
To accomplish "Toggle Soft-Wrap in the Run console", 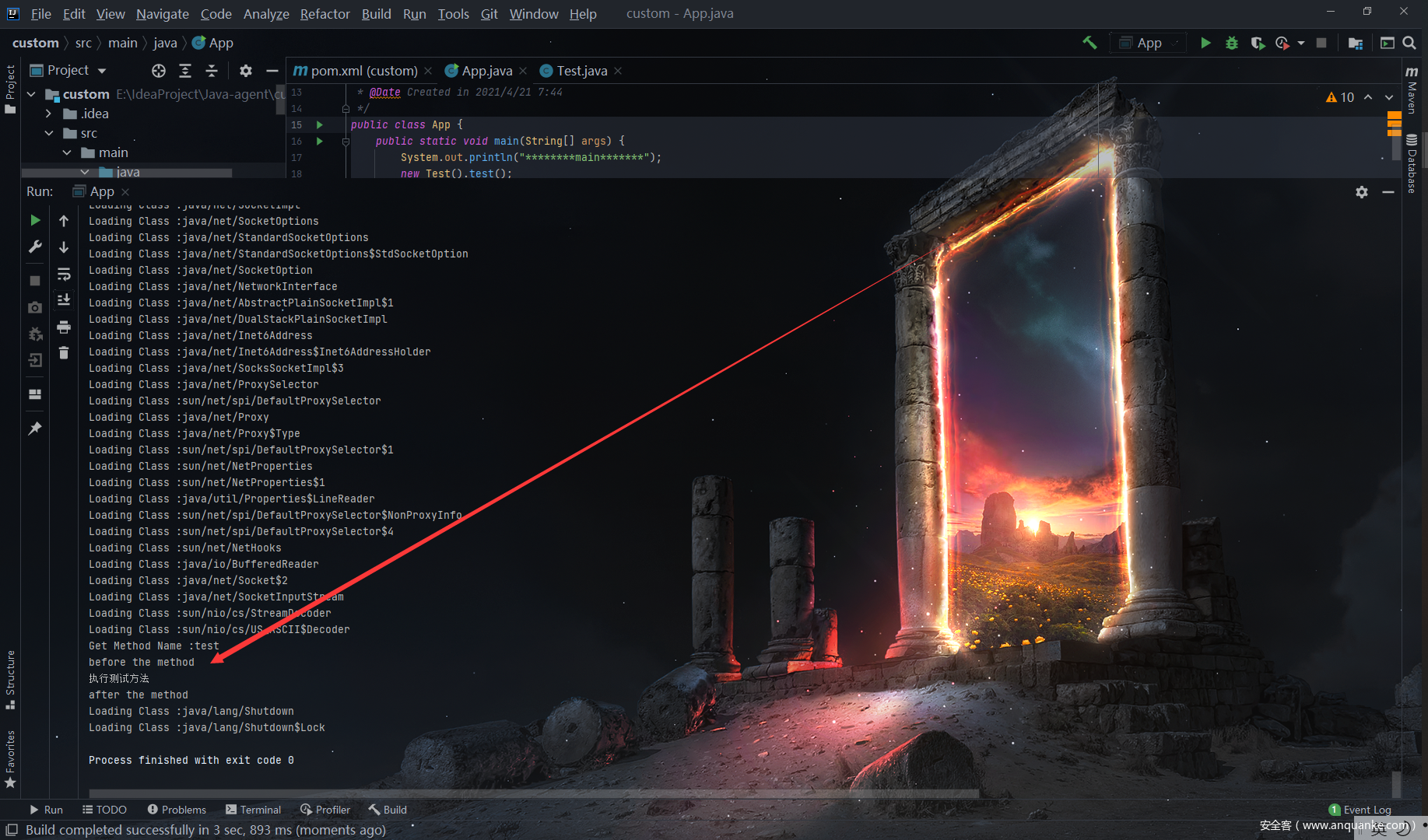I will 64,274.
